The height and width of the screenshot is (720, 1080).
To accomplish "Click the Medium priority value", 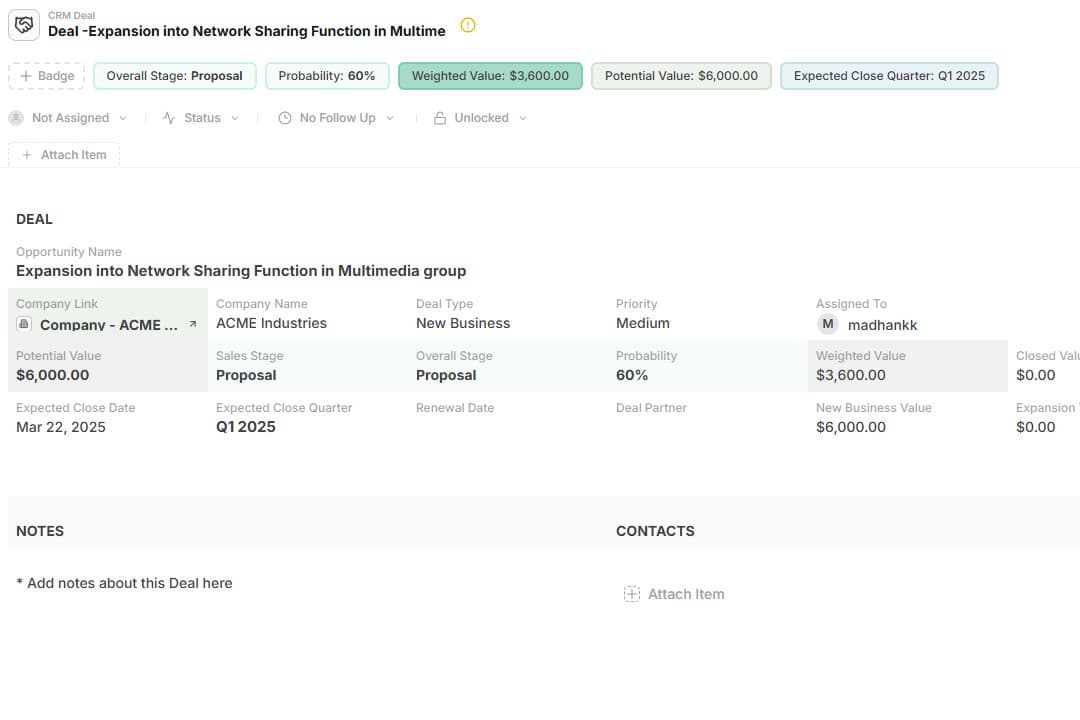I will (643, 323).
